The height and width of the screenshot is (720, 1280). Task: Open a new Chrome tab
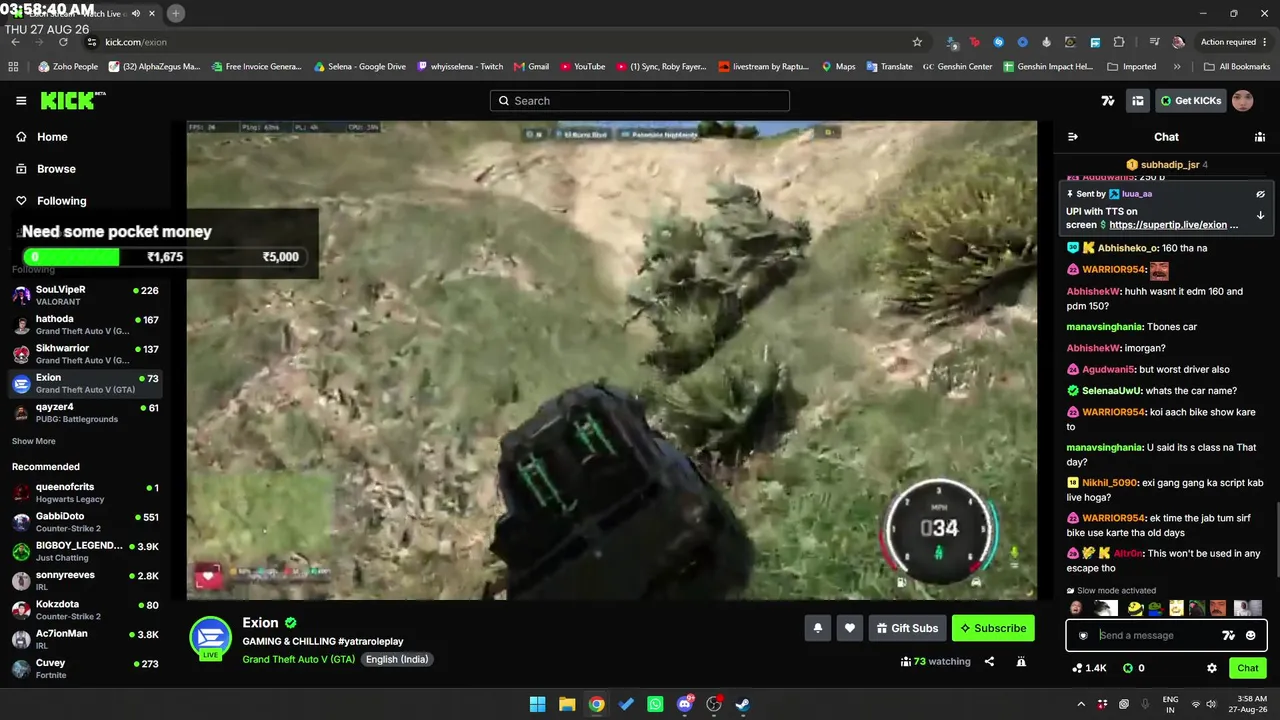(x=175, y=13)
